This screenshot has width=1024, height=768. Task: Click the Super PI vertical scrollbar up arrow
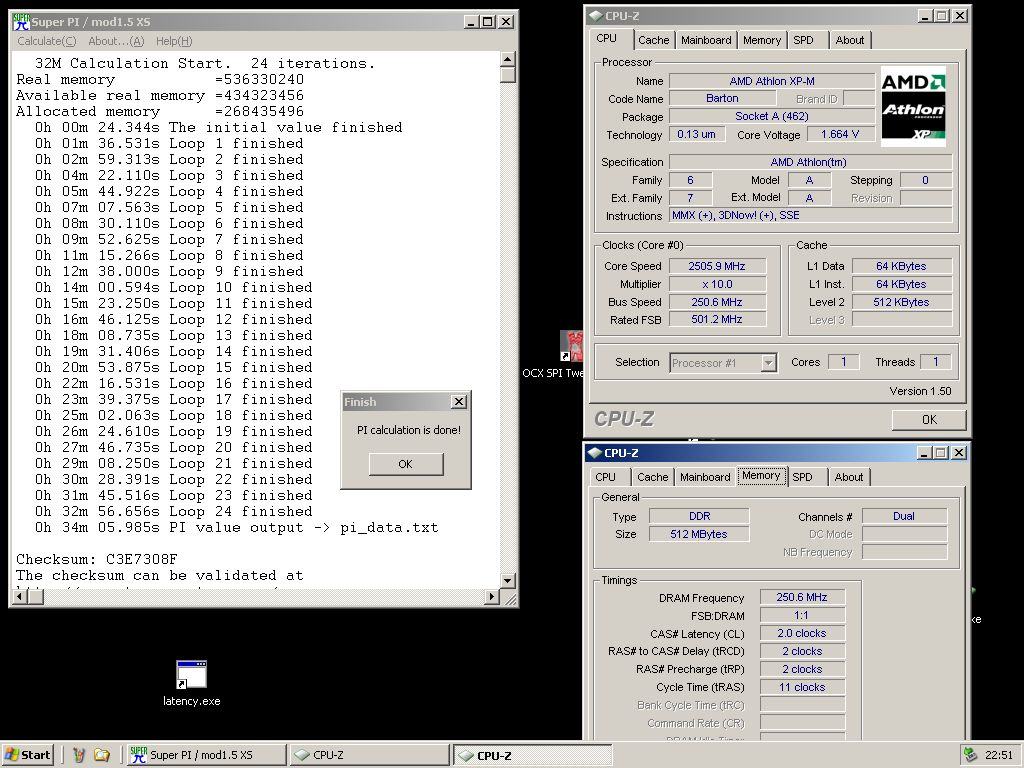click(x=508, y=59)
